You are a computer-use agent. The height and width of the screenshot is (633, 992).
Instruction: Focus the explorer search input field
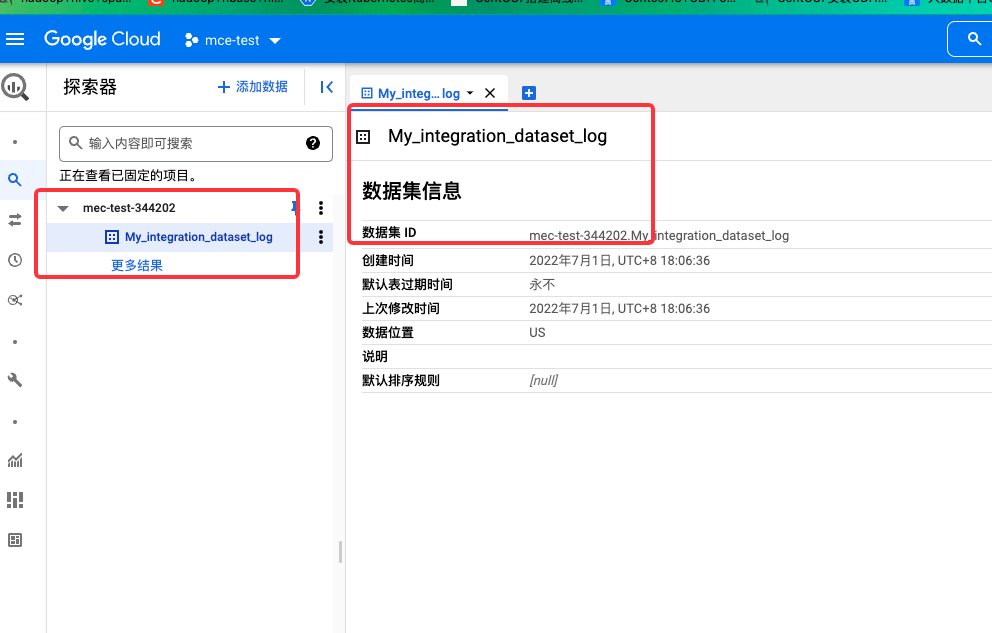[x=196, y=144]
